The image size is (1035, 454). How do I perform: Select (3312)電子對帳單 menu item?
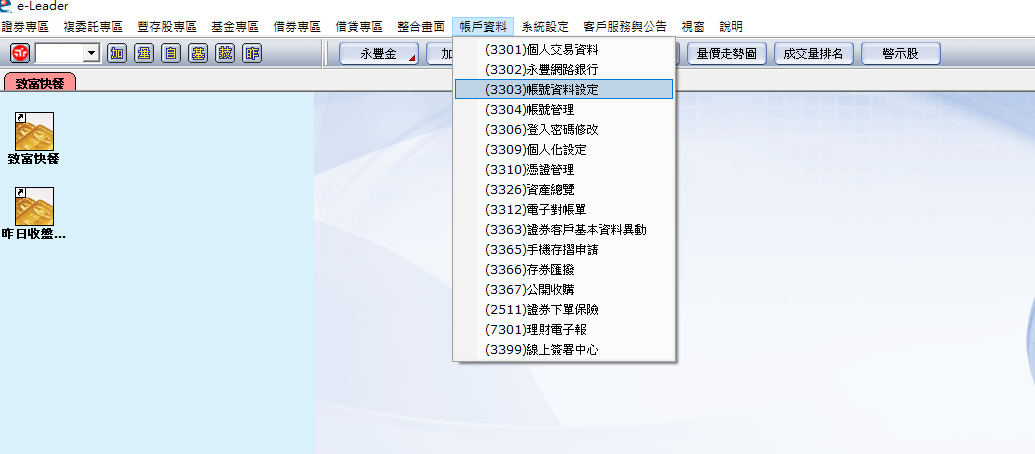coord(564,210)
